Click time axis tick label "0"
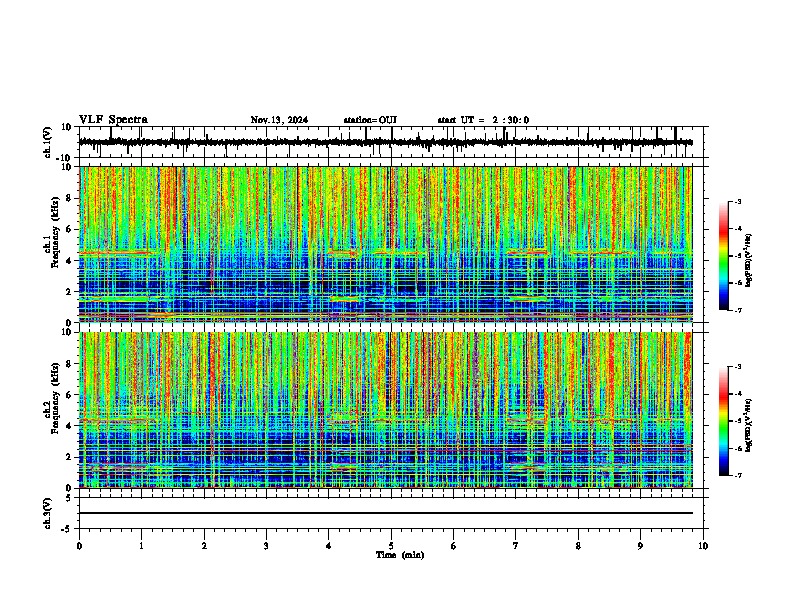792x612 pixels. pyautogui.click(x=79, y=546)
